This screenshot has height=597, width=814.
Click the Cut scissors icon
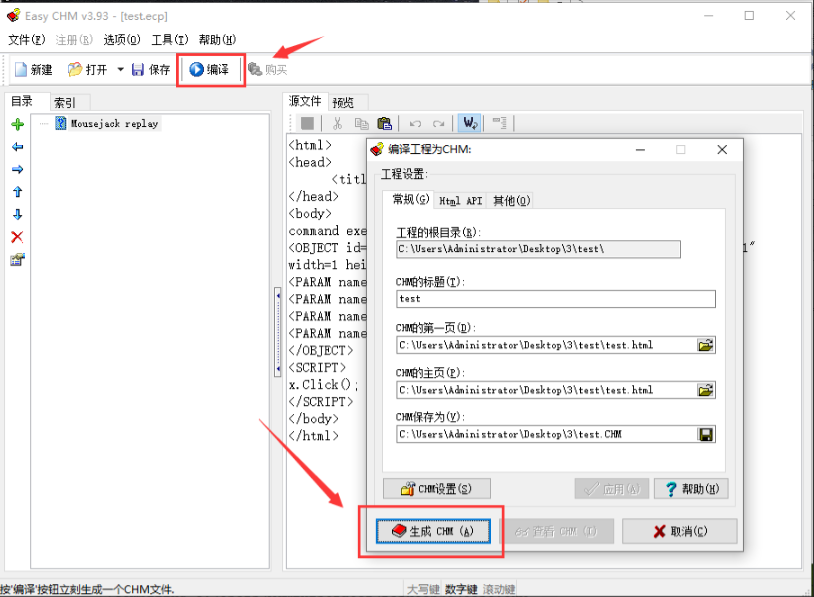pos(337,123)
